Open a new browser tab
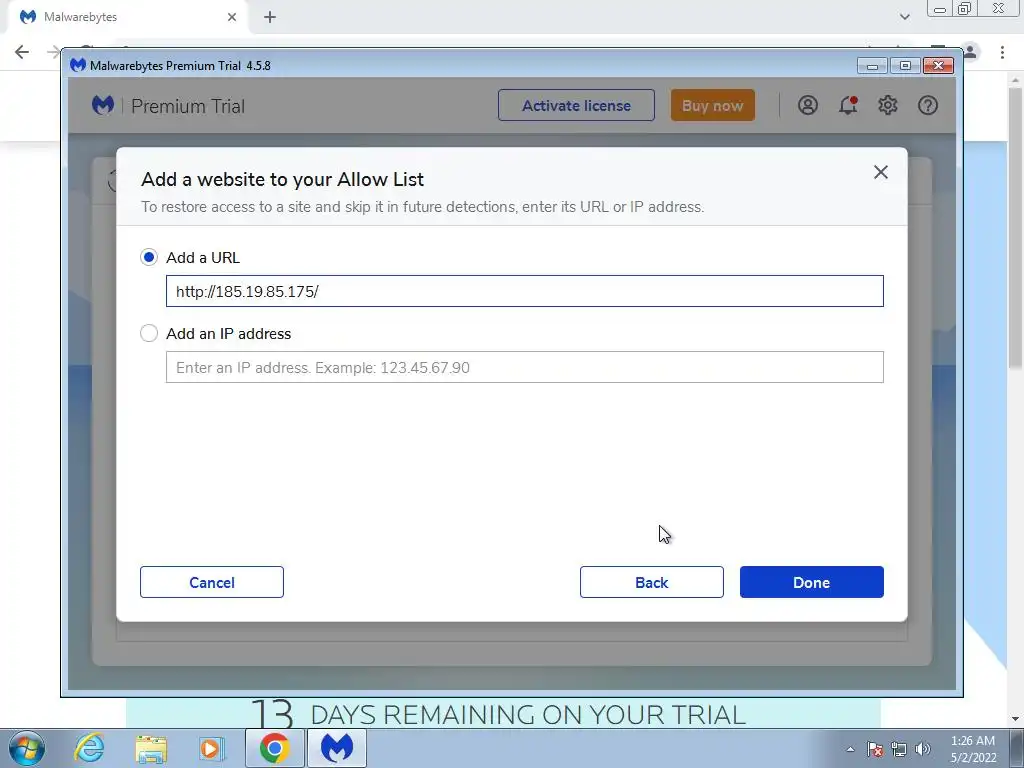Screen dimensions: 1024x768 click(x=270, y=17)
